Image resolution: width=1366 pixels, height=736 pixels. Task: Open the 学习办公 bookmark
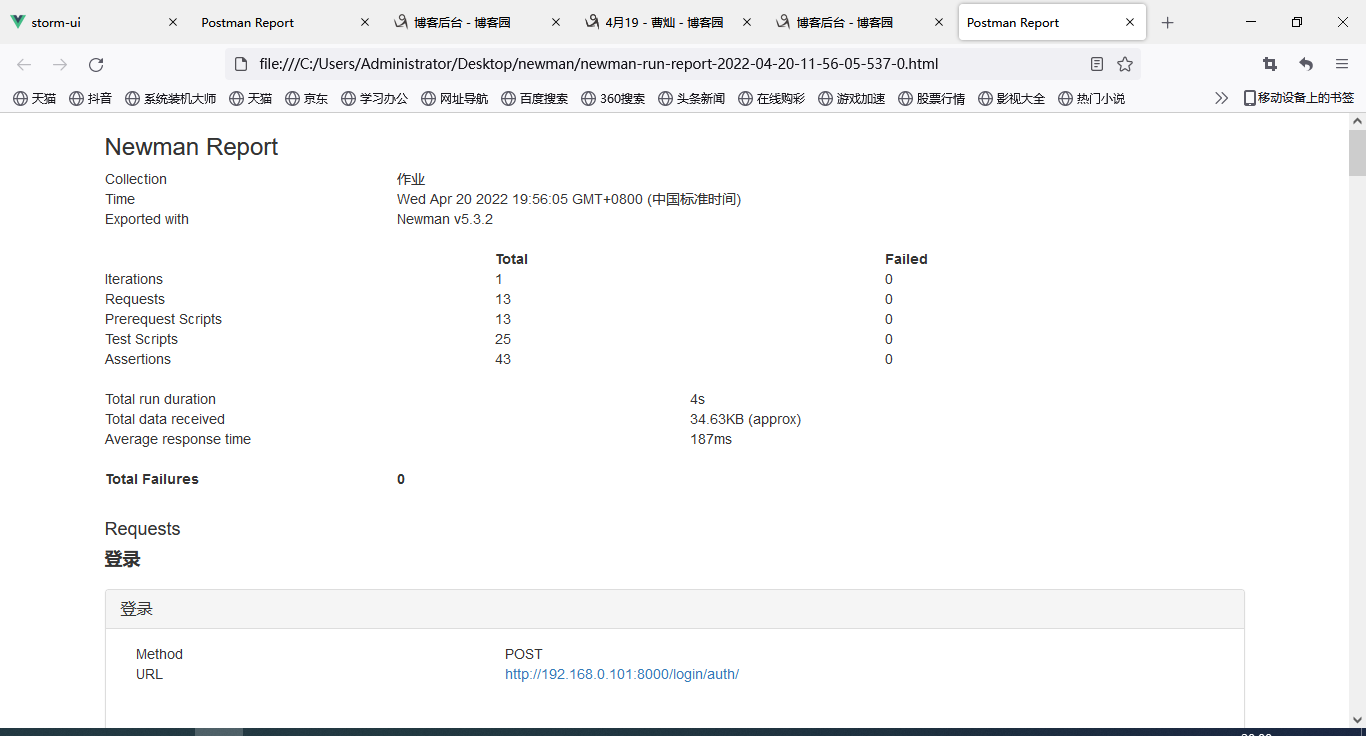(374, 98)
